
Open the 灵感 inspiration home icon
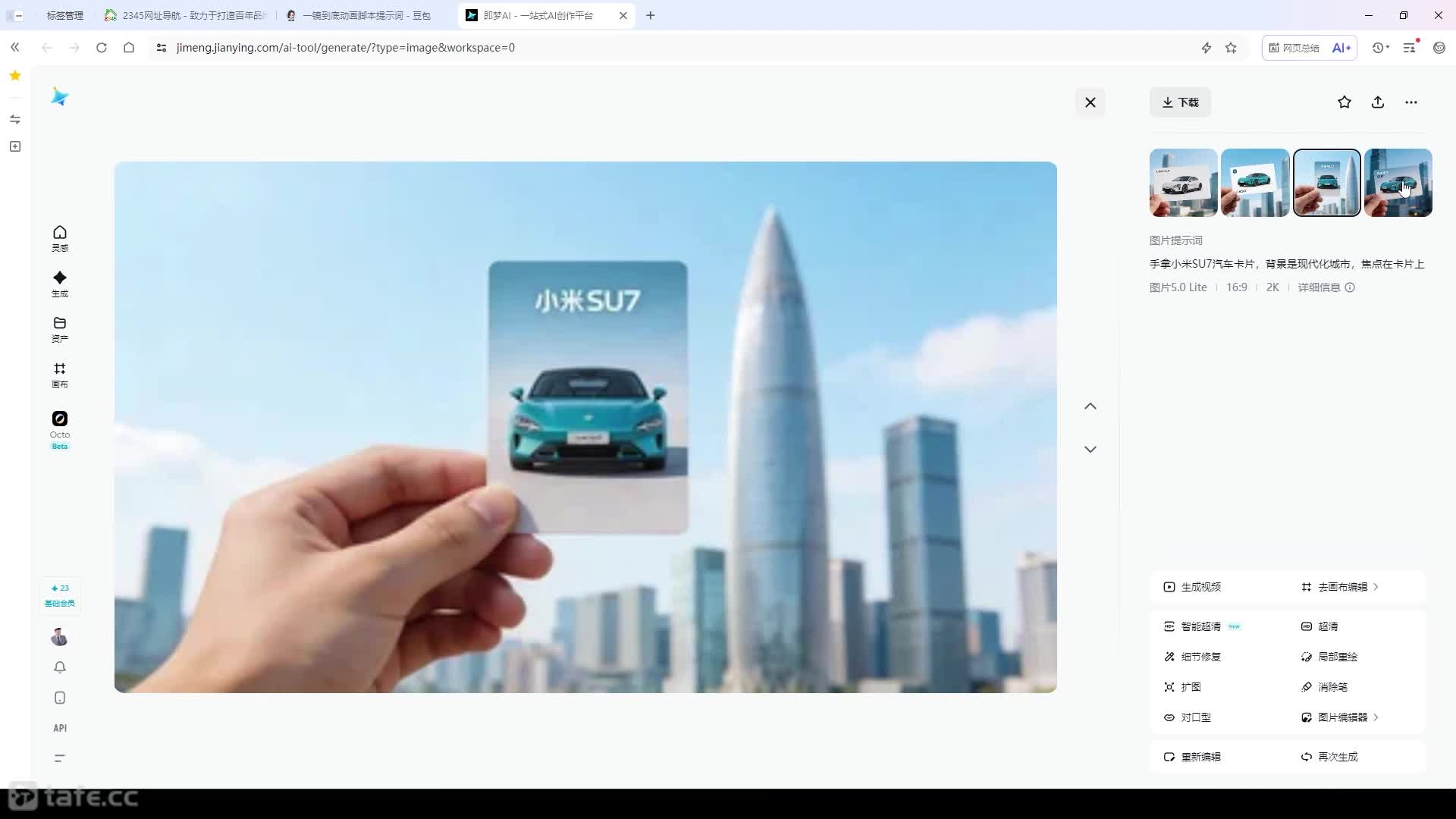tap(60, 238)
